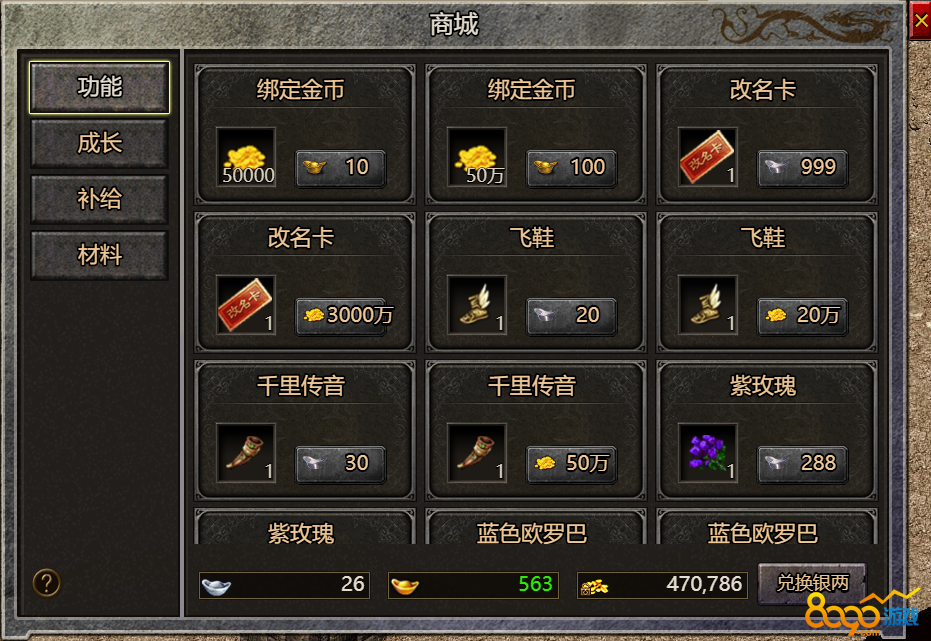Buy rename card for 3000万 coins
This screenshot has height=641, width=931.
pos(340,316)
